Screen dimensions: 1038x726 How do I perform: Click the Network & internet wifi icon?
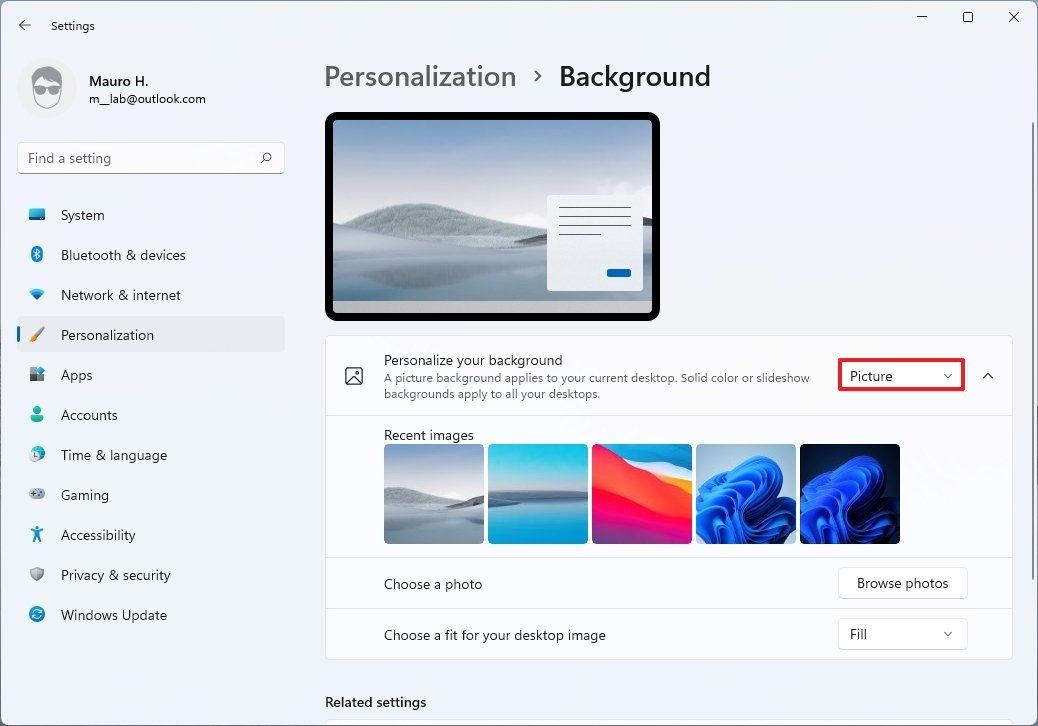pyautogui.click(x=37, y=295)
